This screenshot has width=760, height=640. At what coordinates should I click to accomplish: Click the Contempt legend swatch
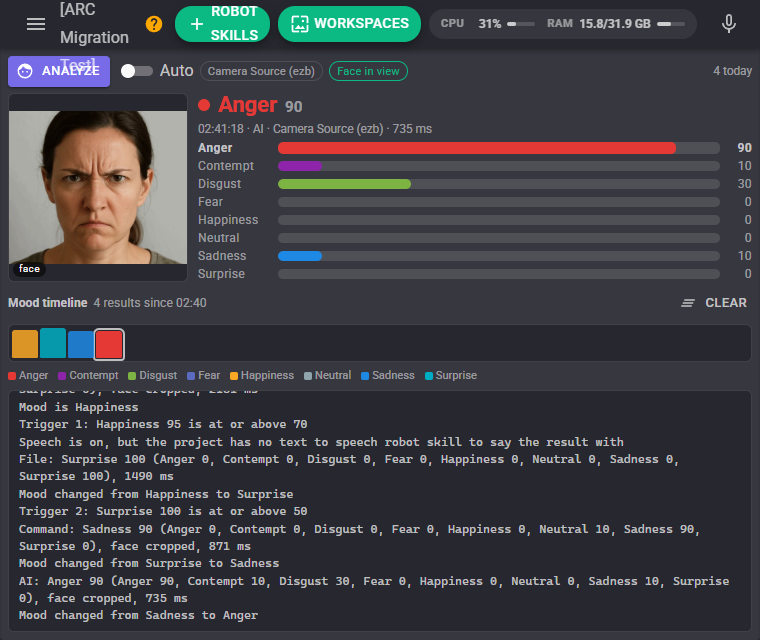point(62,376)
